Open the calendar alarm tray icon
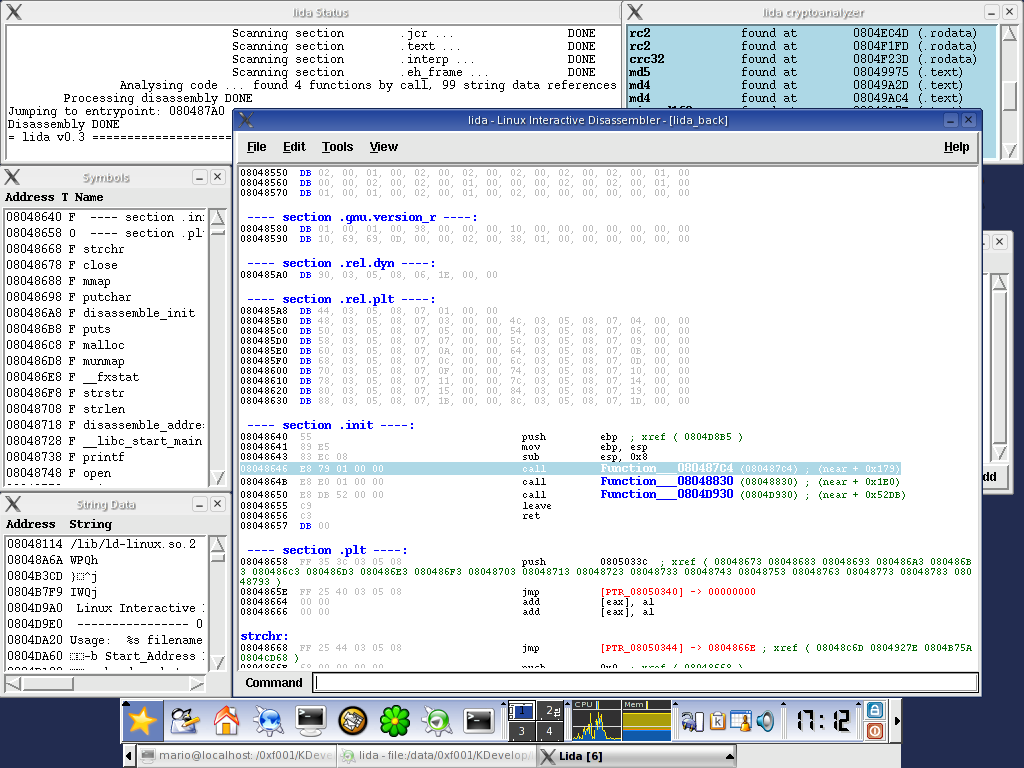1024x768 pixels. [x=741, y=721]
